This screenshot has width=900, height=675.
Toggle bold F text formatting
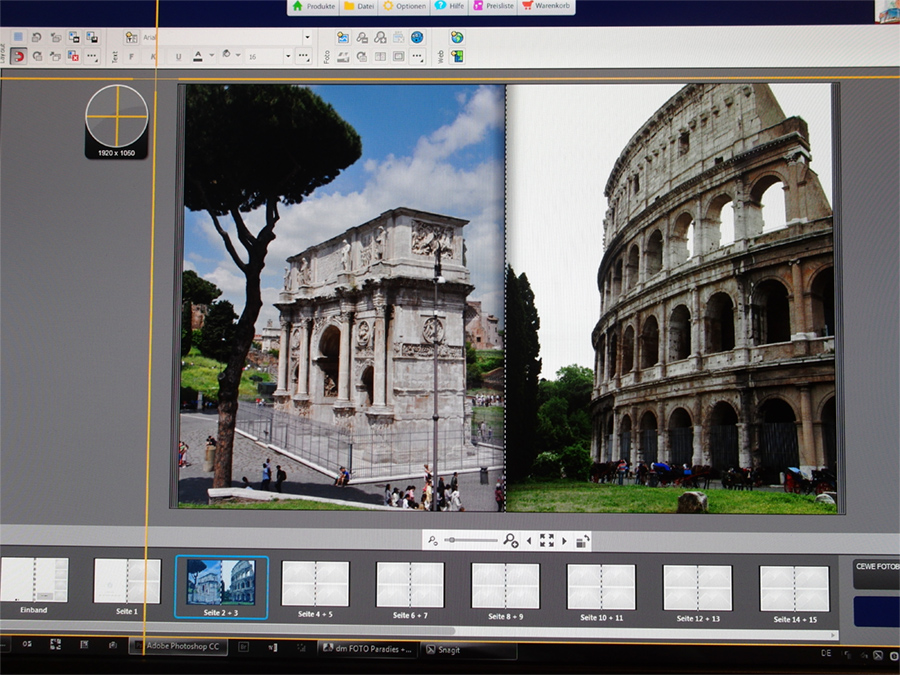(131, 57)
